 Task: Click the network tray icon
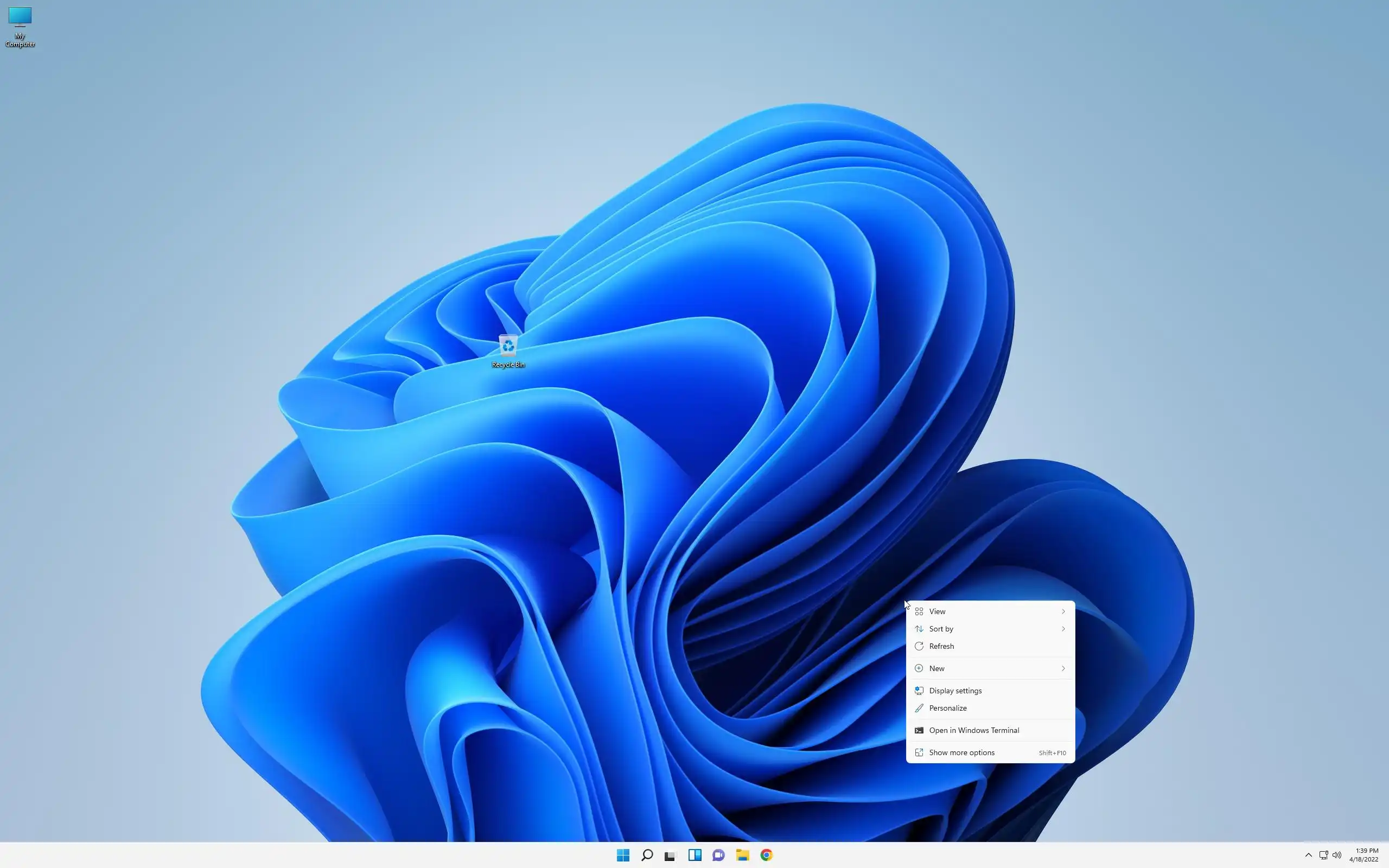[x=1323, y=855]
